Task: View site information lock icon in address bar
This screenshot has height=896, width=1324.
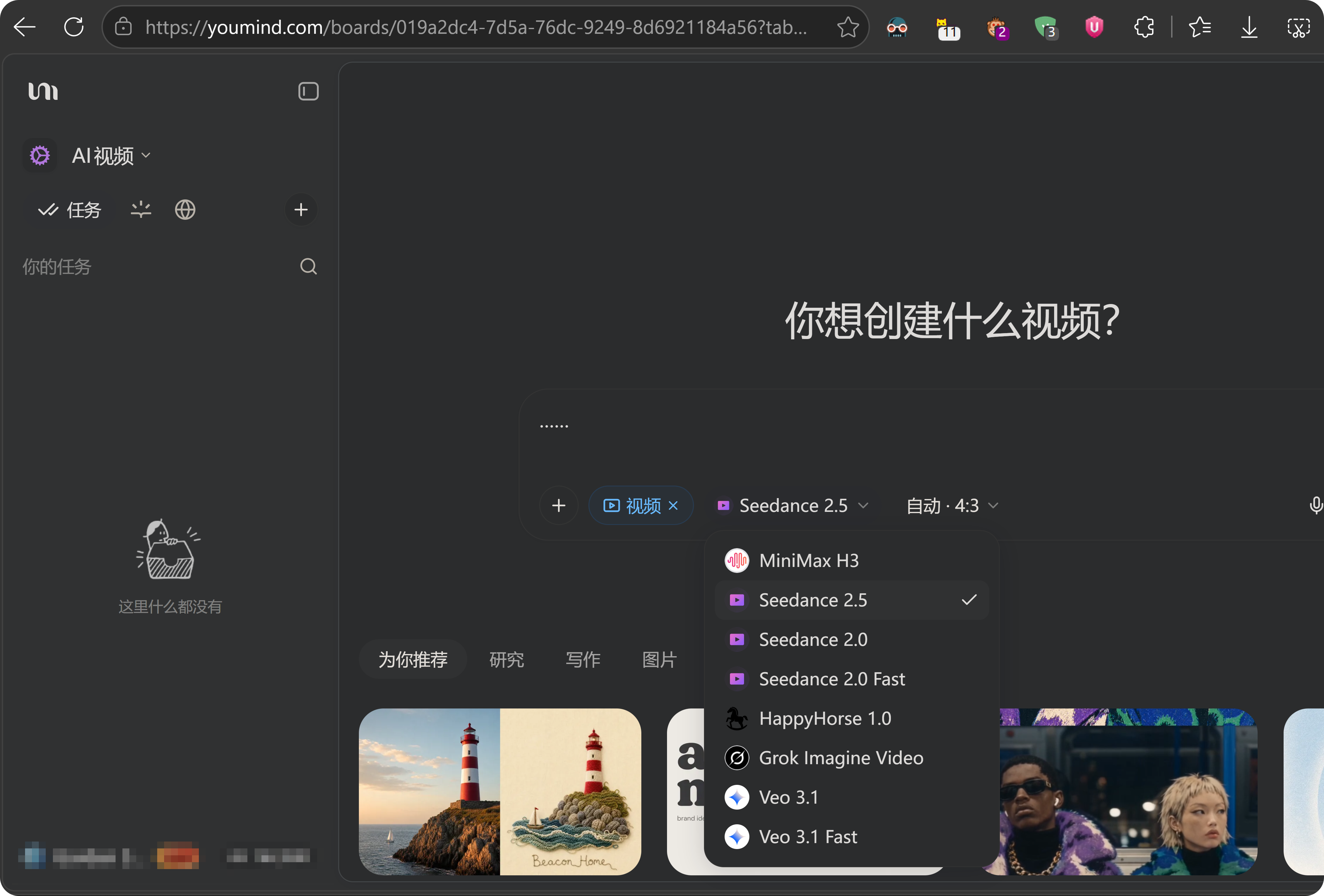Action: 123,27
